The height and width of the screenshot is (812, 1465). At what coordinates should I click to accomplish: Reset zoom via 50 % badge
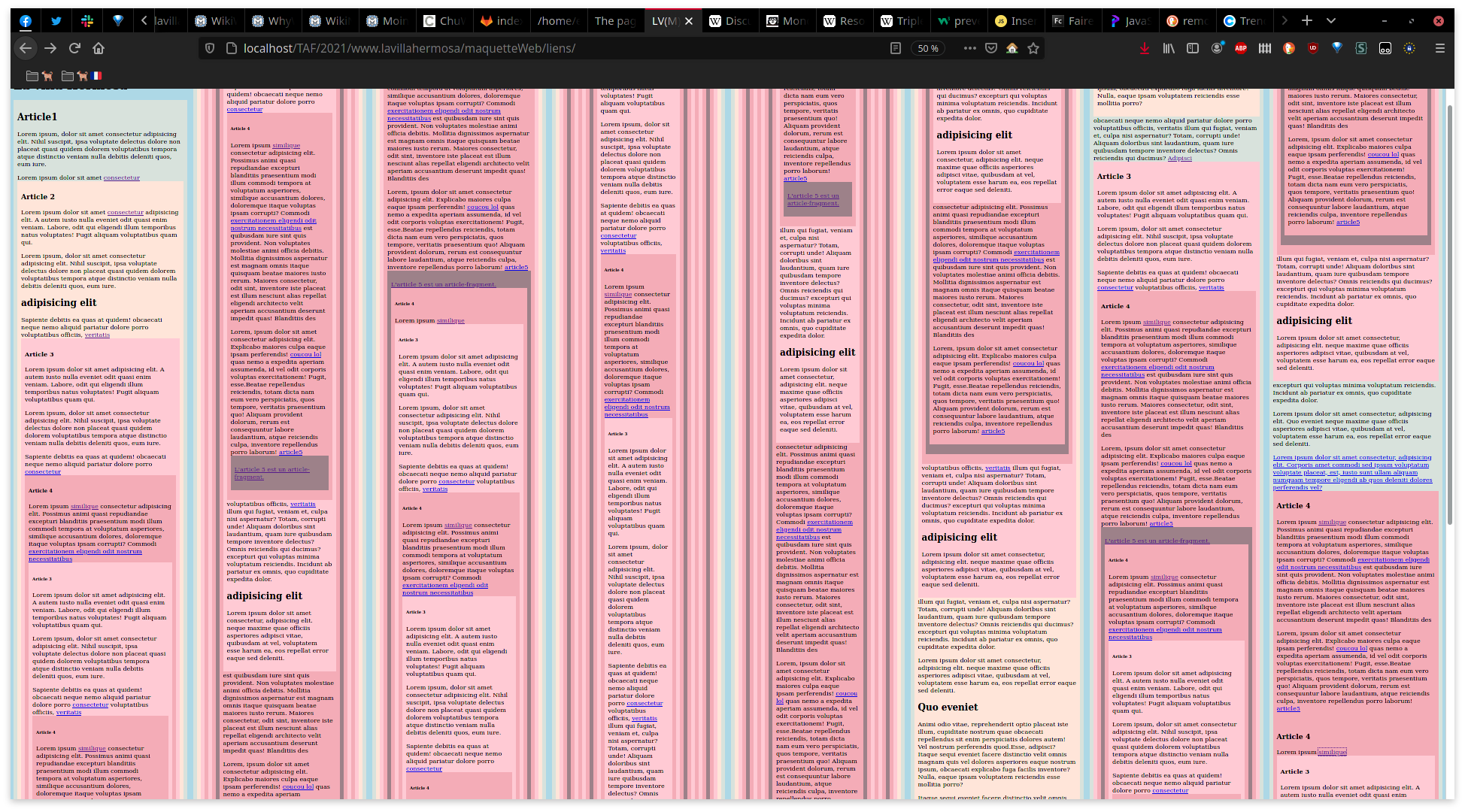pos(928,48)
